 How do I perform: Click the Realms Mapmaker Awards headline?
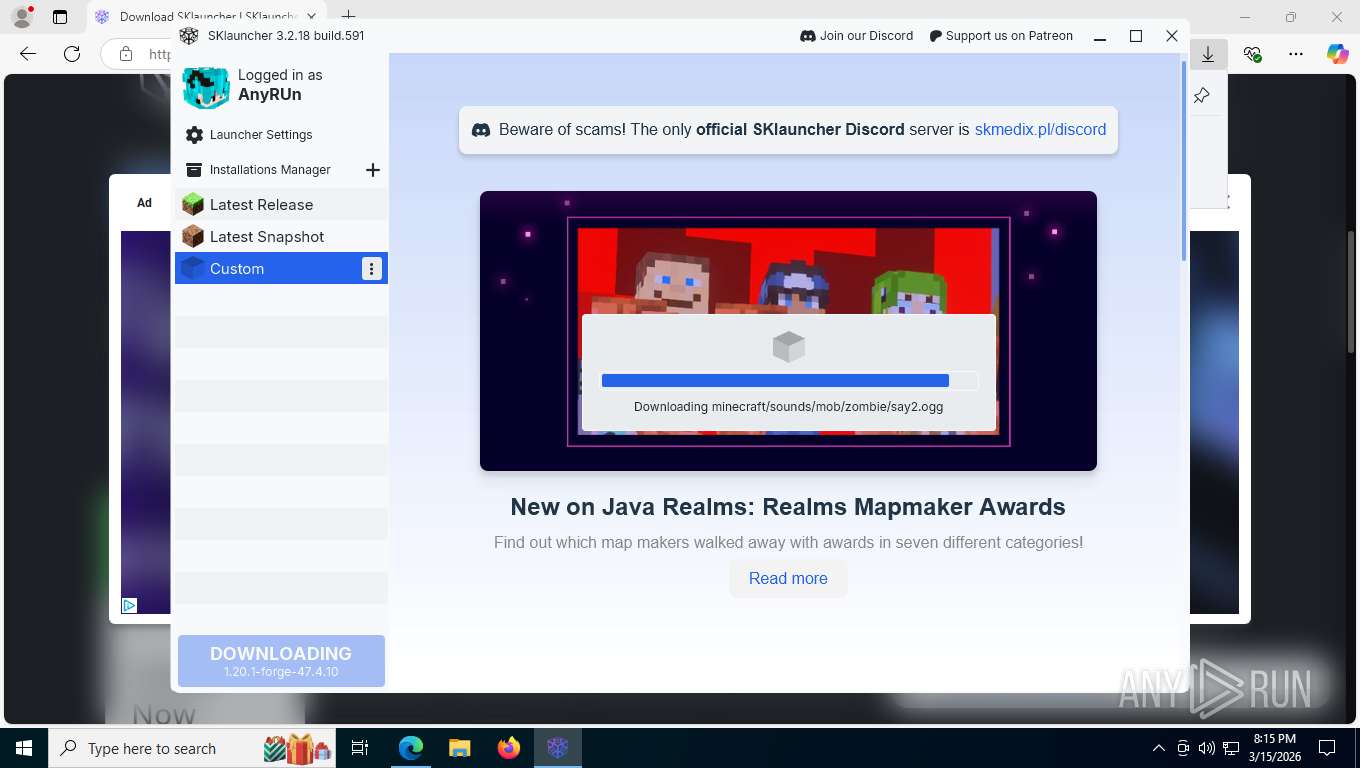(x=788, y=507)
